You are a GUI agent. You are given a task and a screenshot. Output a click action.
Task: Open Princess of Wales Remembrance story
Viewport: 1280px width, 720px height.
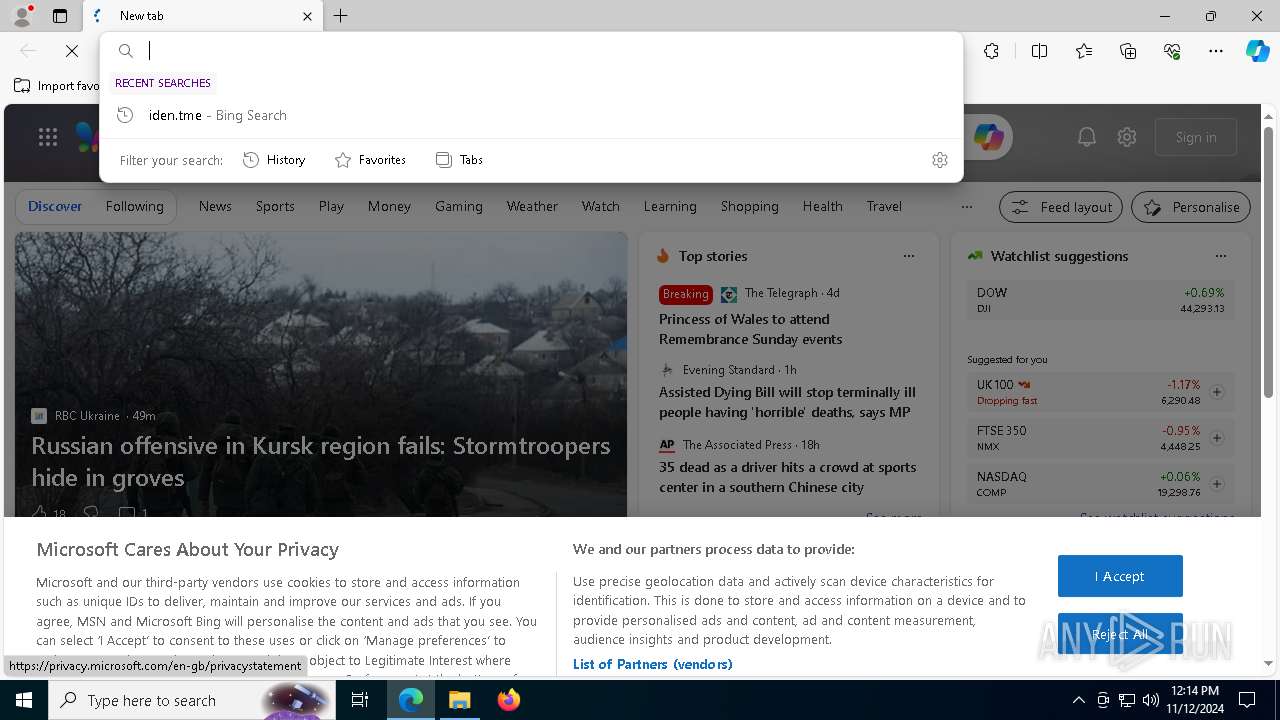coord(751,329)
